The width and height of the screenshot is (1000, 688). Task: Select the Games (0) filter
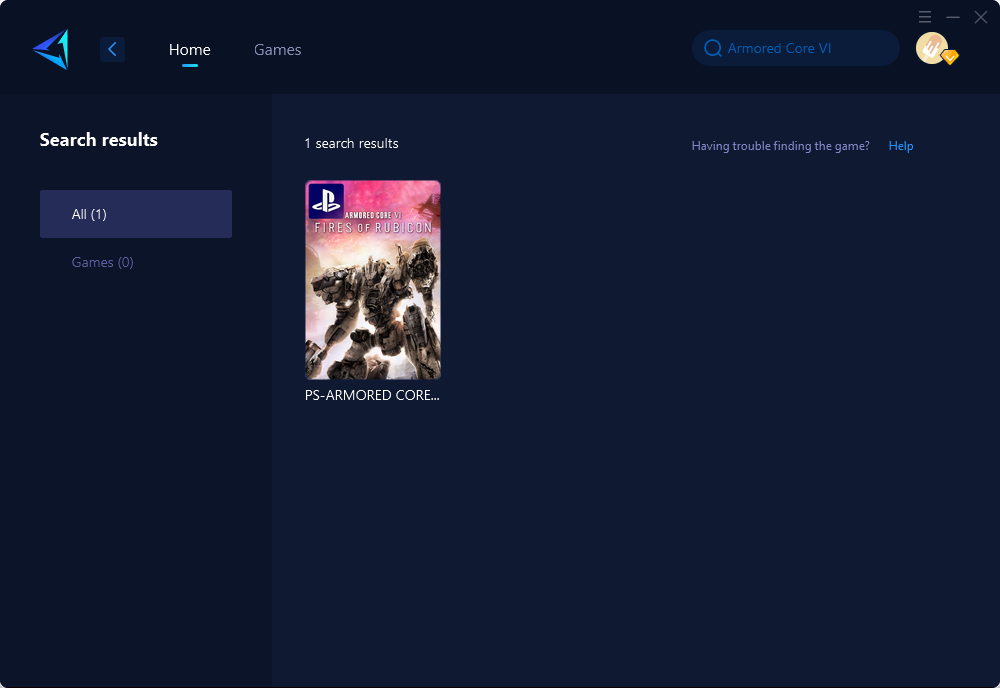click(x=103, y=262)
